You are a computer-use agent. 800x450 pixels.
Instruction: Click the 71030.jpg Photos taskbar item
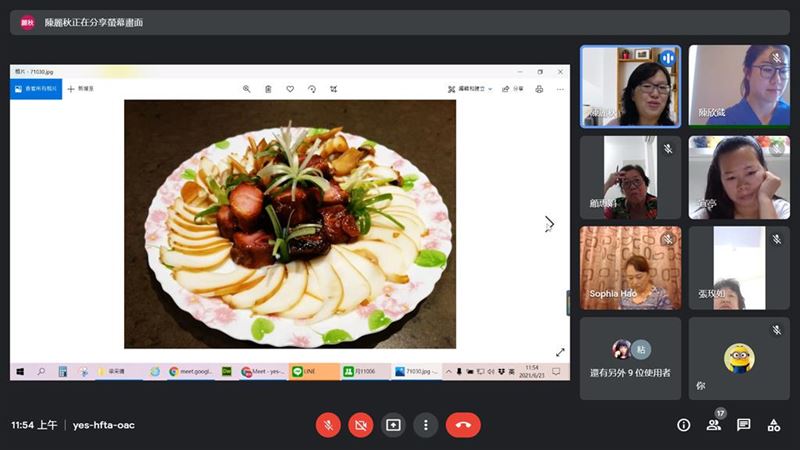[x=416, y=371]
